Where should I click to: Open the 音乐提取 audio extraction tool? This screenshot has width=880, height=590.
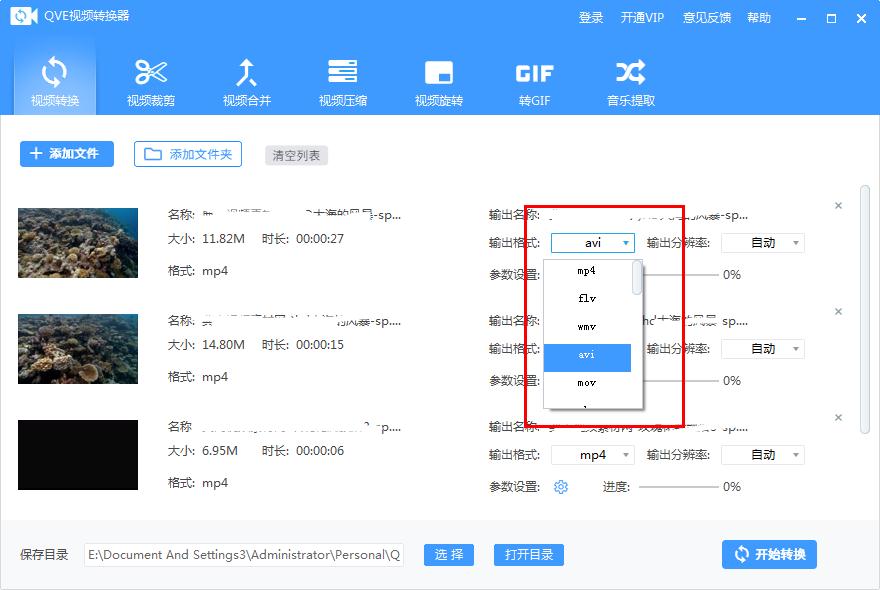tap(628, 80)
